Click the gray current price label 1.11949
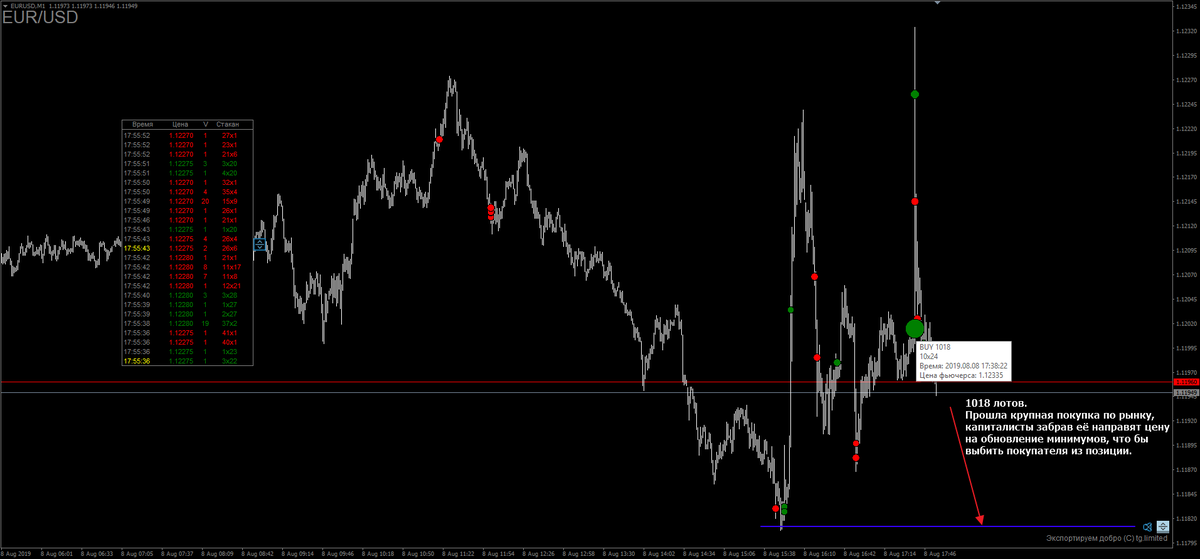 [1185, 393]
